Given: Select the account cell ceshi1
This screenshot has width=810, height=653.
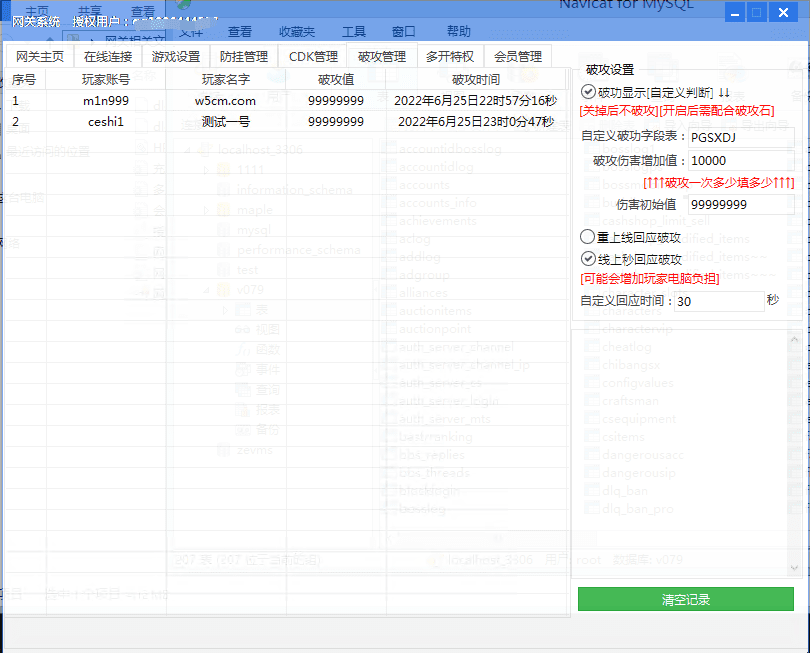Looking at the screenshot, I should 106,122.
